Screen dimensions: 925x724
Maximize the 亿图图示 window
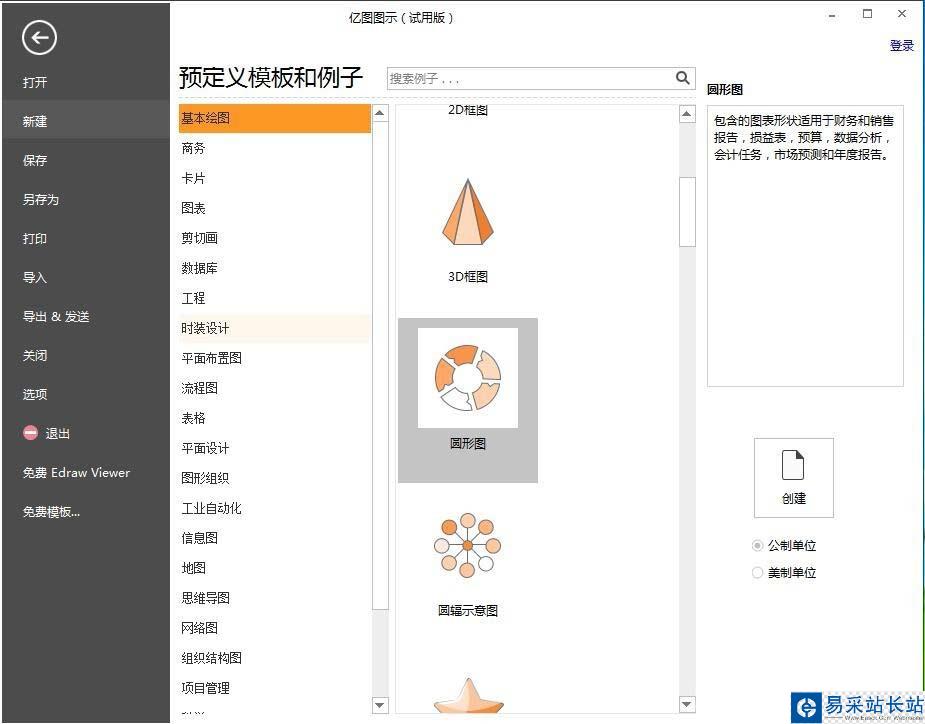pos(867,14)
